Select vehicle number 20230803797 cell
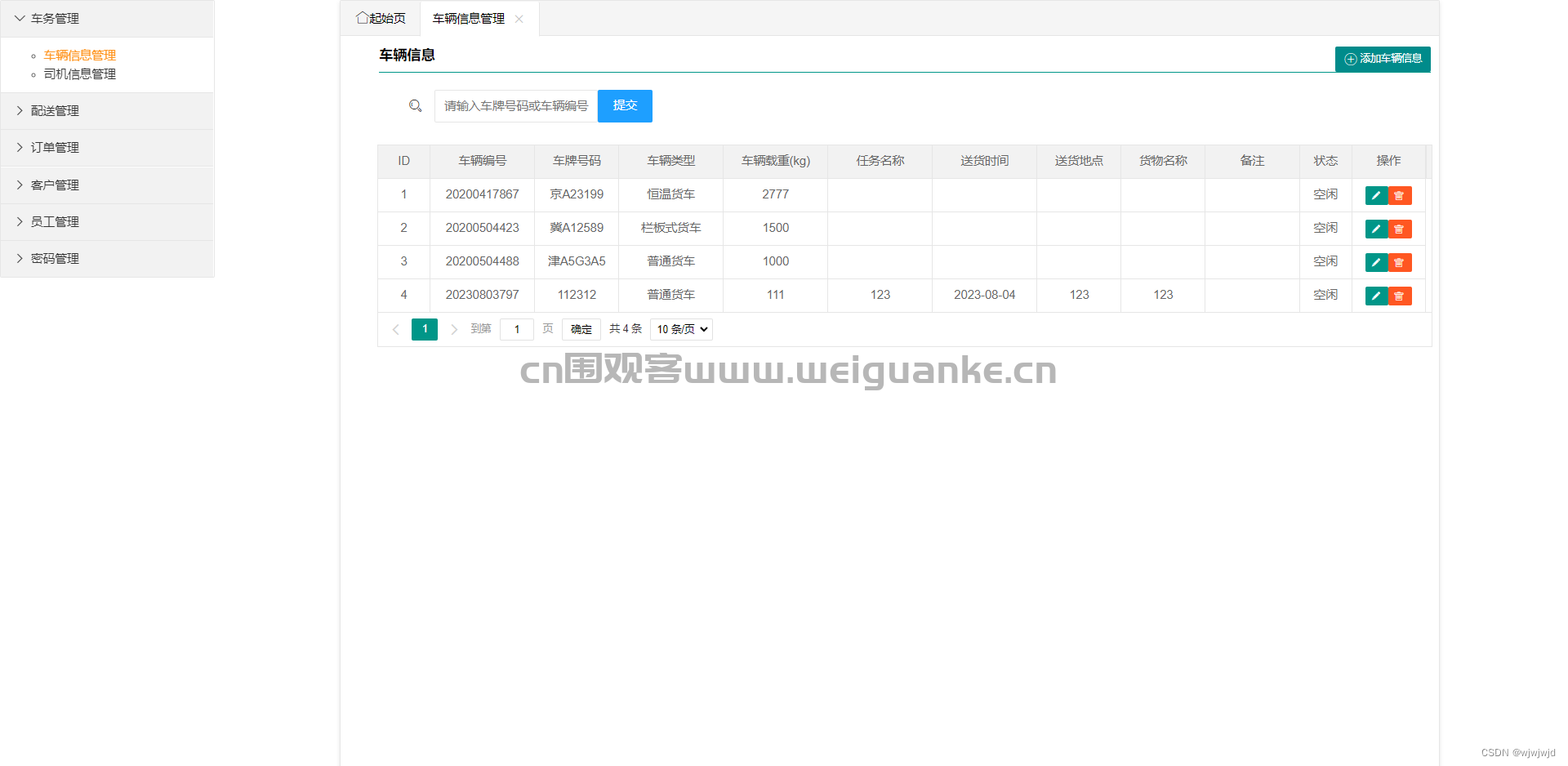 coord(483,295)
